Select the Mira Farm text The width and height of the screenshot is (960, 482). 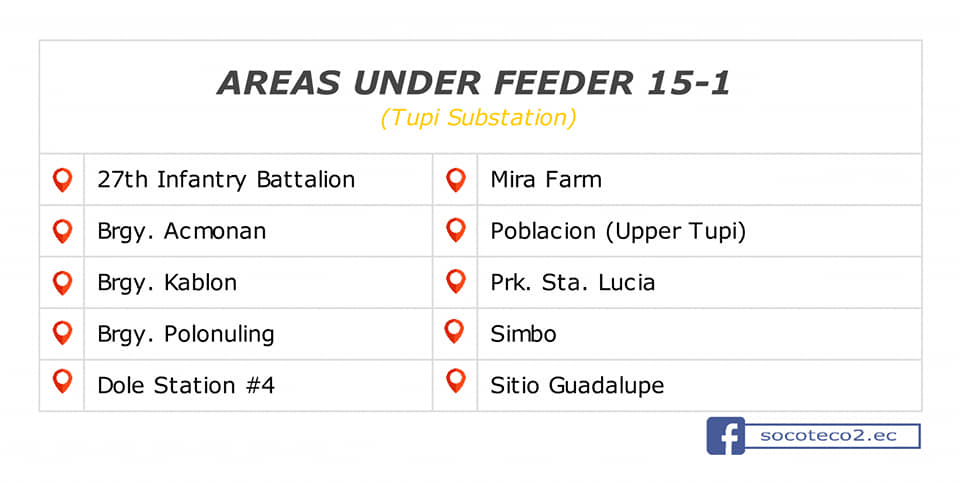click(546, 179)
